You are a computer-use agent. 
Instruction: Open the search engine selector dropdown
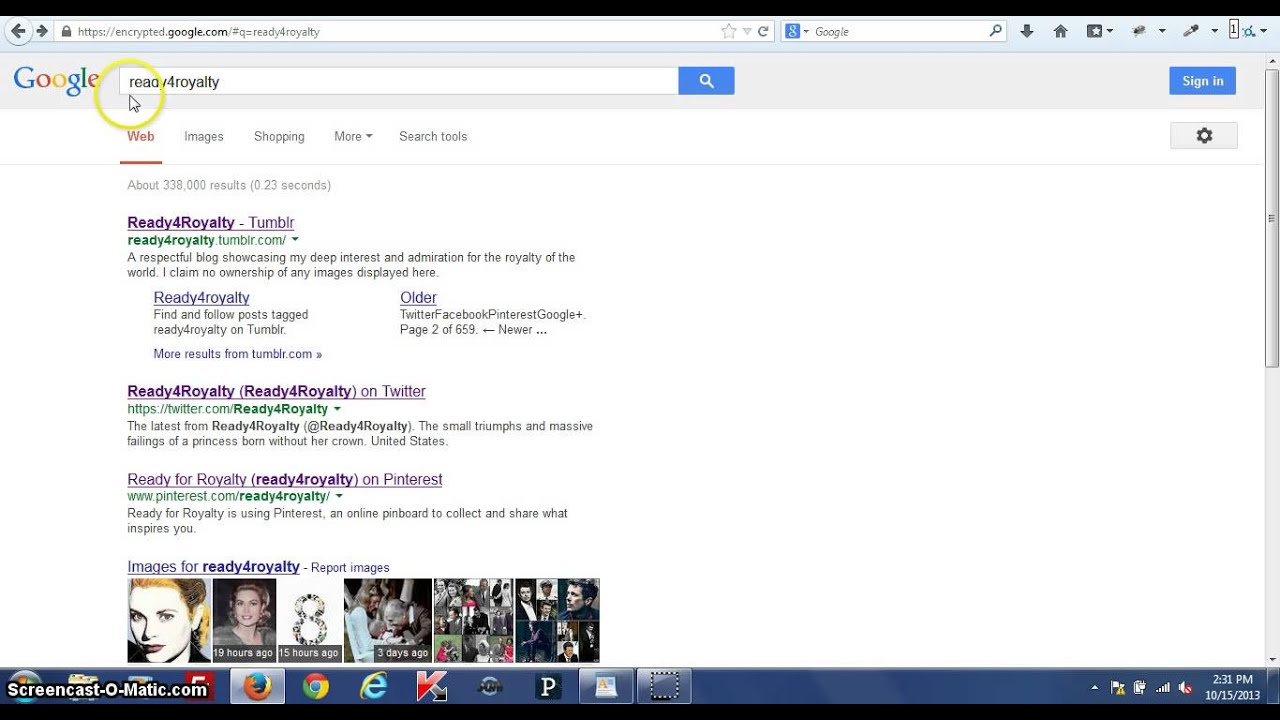(798, 31)
